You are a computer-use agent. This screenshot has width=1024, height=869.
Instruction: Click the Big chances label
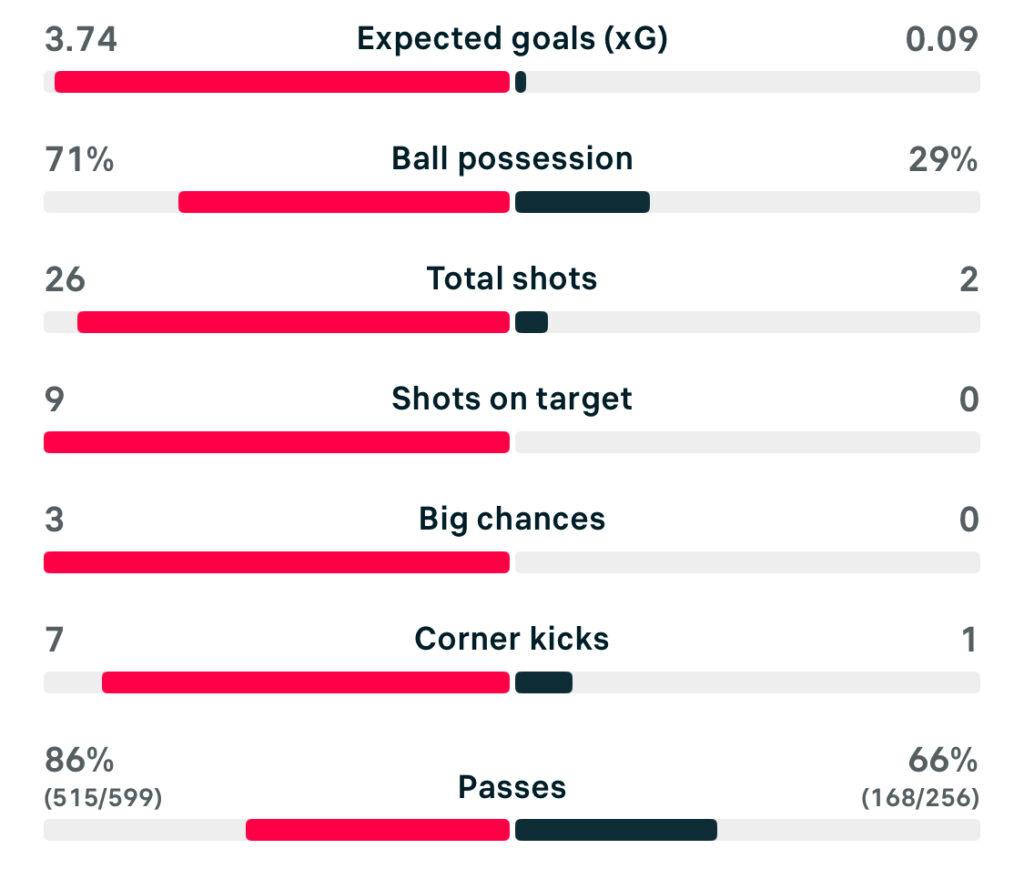point(512,519)
